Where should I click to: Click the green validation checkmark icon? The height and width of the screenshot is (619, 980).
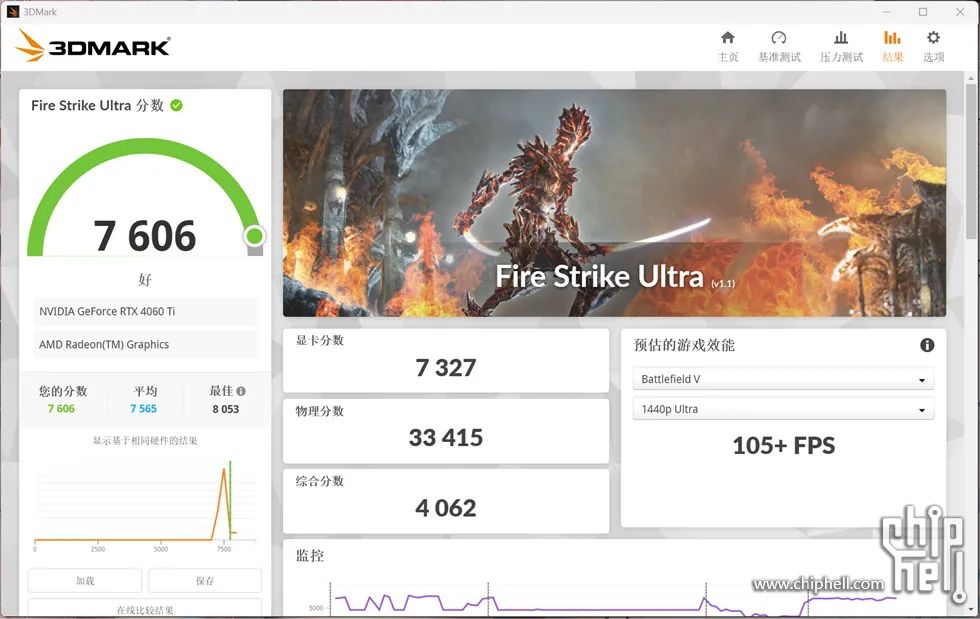[177, 105]
